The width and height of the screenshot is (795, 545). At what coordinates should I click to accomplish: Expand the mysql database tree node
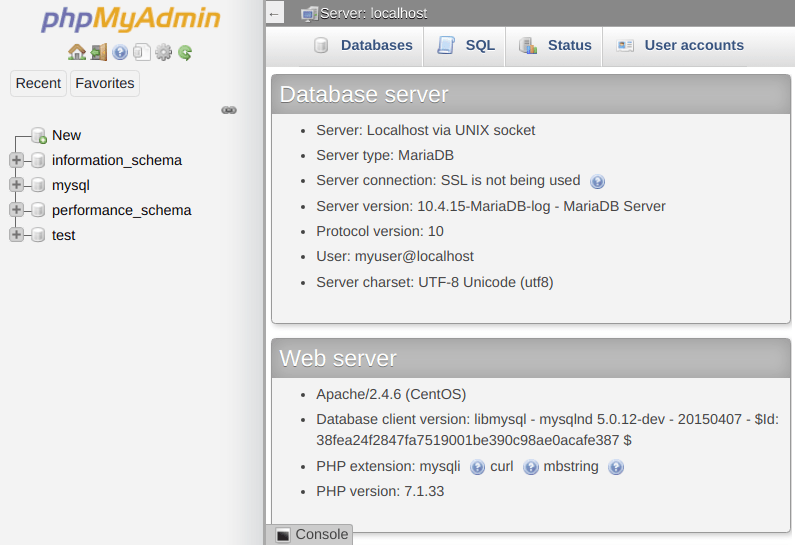click(x=16, y=185)
